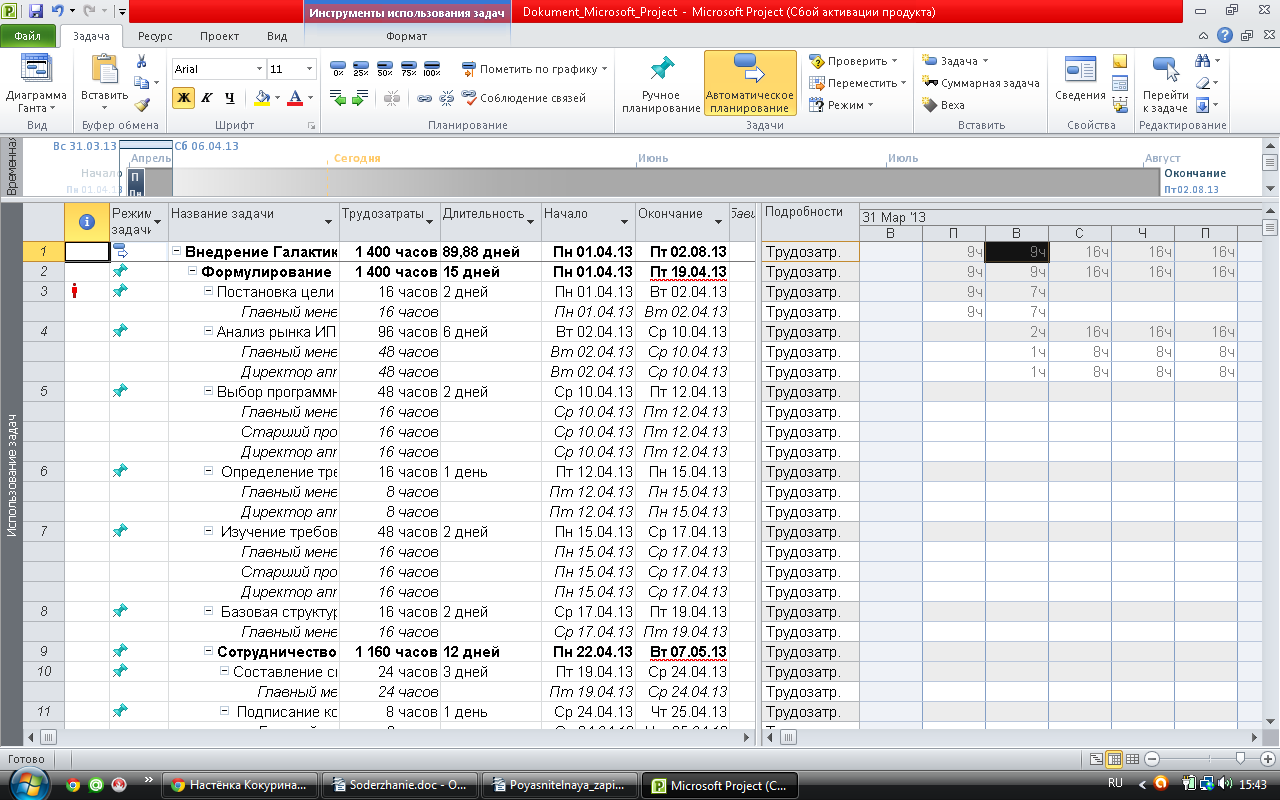
Task: Open task Notes yellow icon
Action: (x=1120, y=62)
